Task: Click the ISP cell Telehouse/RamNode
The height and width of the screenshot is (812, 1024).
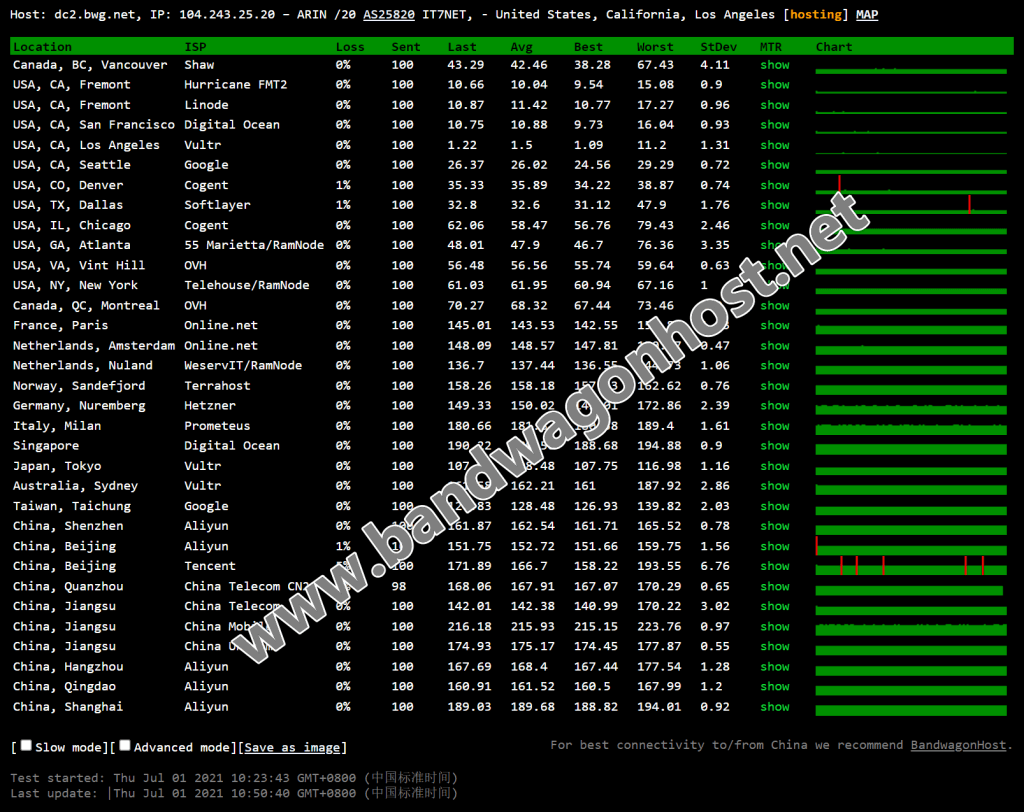Action: [x=247, y=285]
